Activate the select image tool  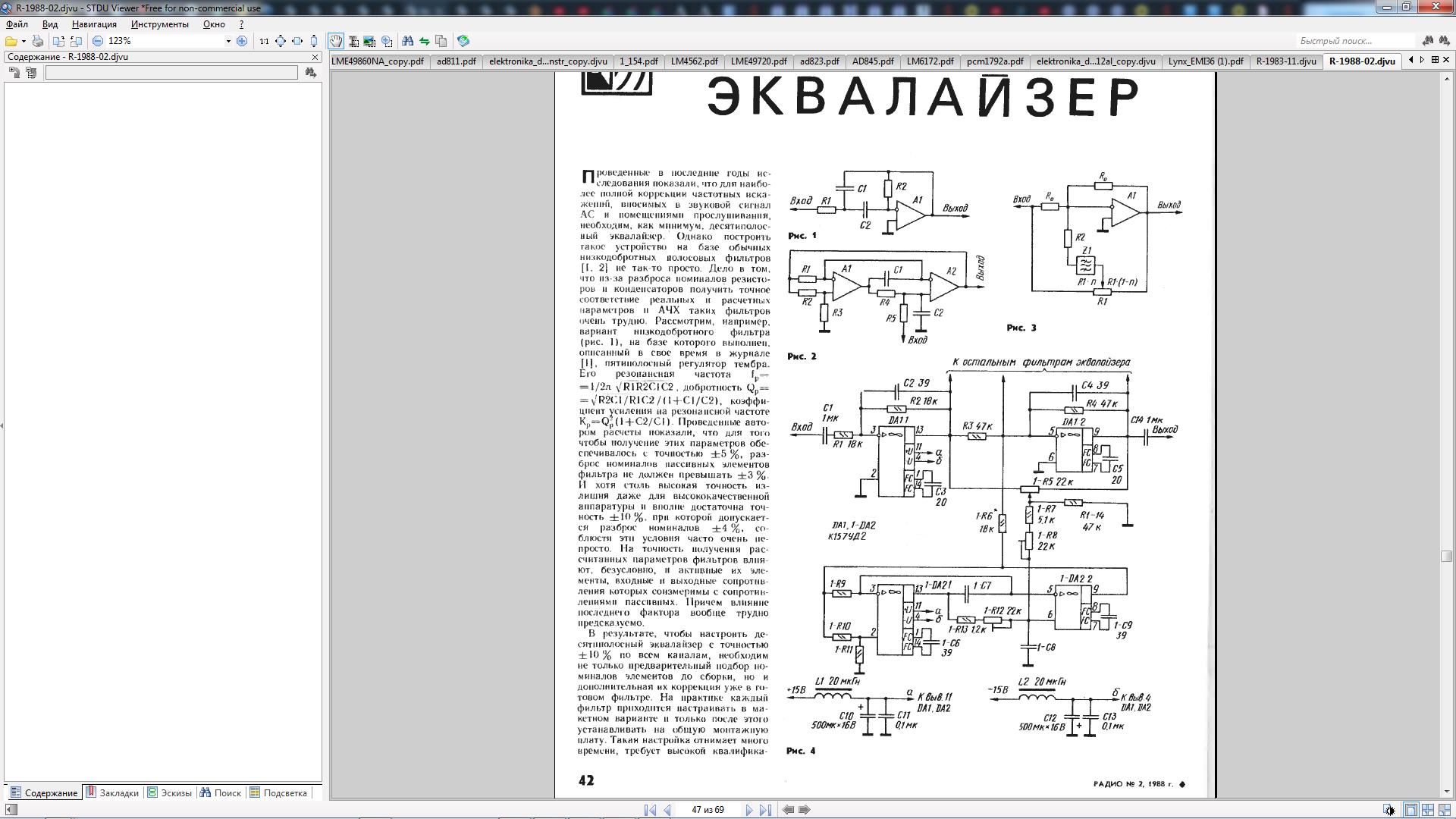click(x=369, y=41)
